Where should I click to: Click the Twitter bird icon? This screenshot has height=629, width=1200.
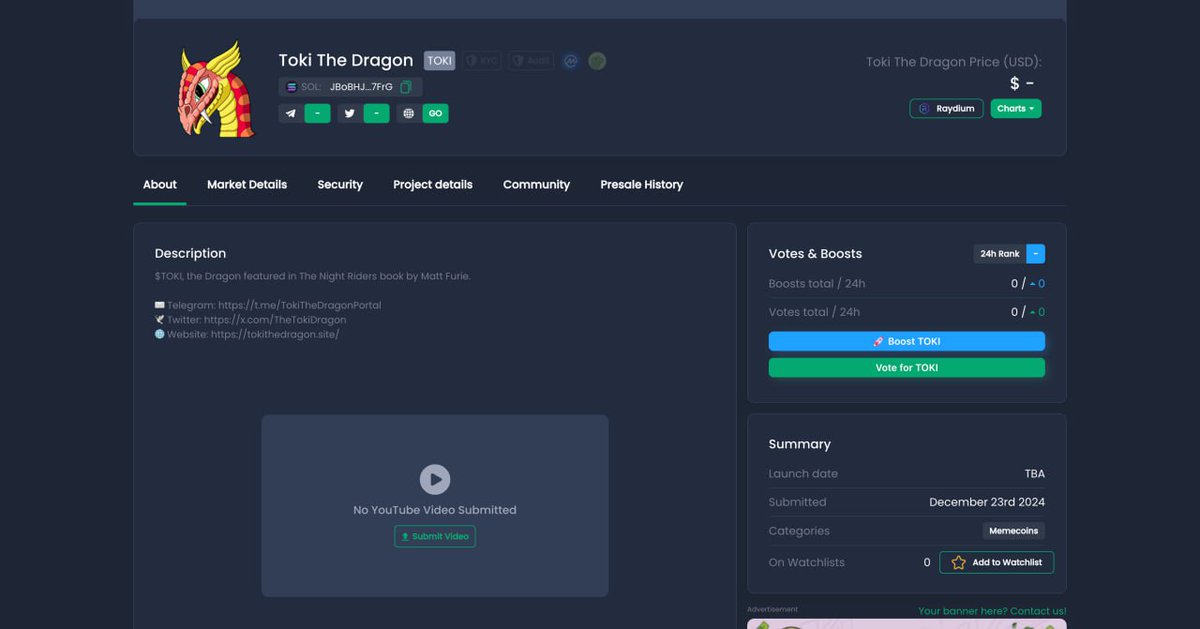pos(349,114)
